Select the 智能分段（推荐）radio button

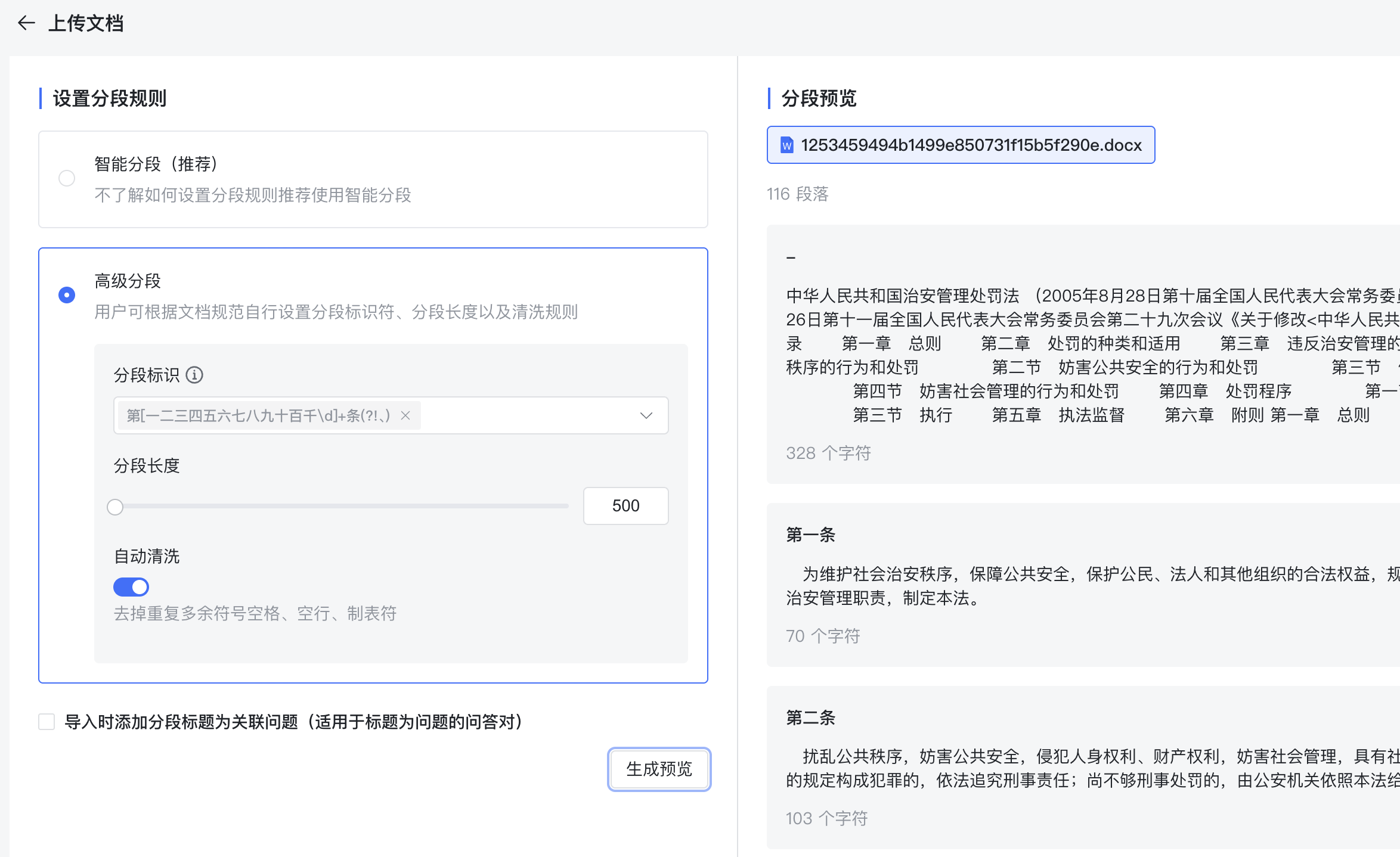pos(67,178)
